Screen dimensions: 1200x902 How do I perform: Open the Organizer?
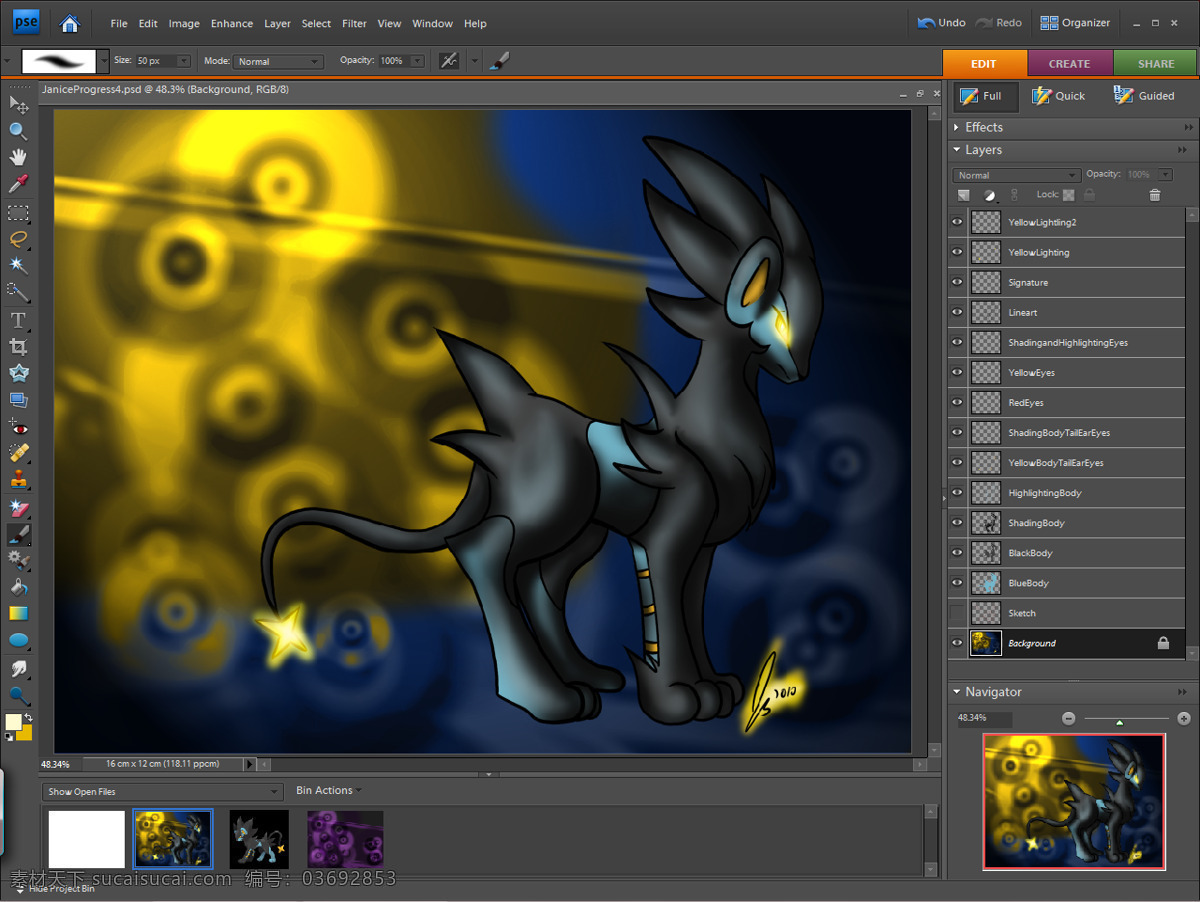(1076, 23)
